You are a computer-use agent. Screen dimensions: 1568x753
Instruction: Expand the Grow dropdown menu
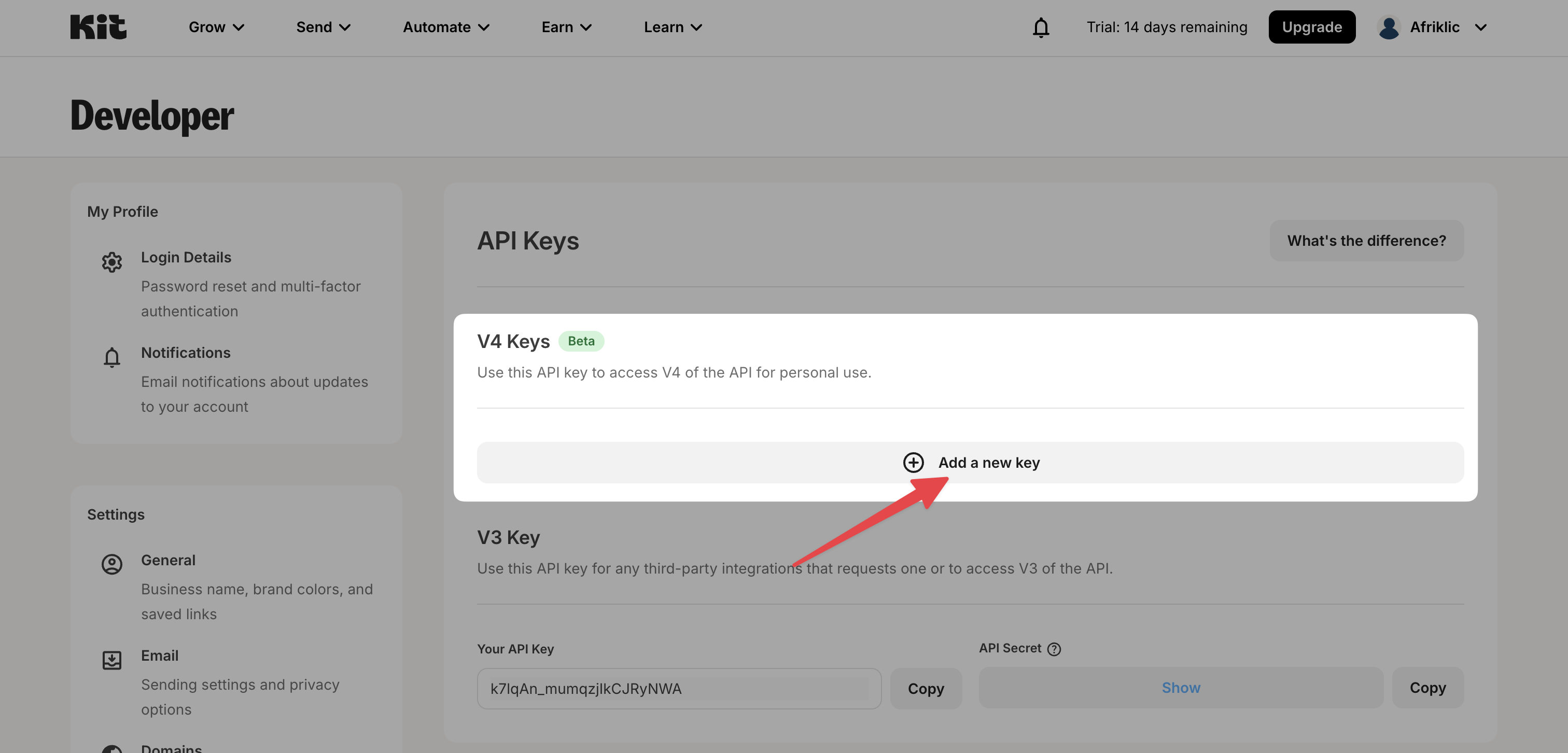(216, 27)
